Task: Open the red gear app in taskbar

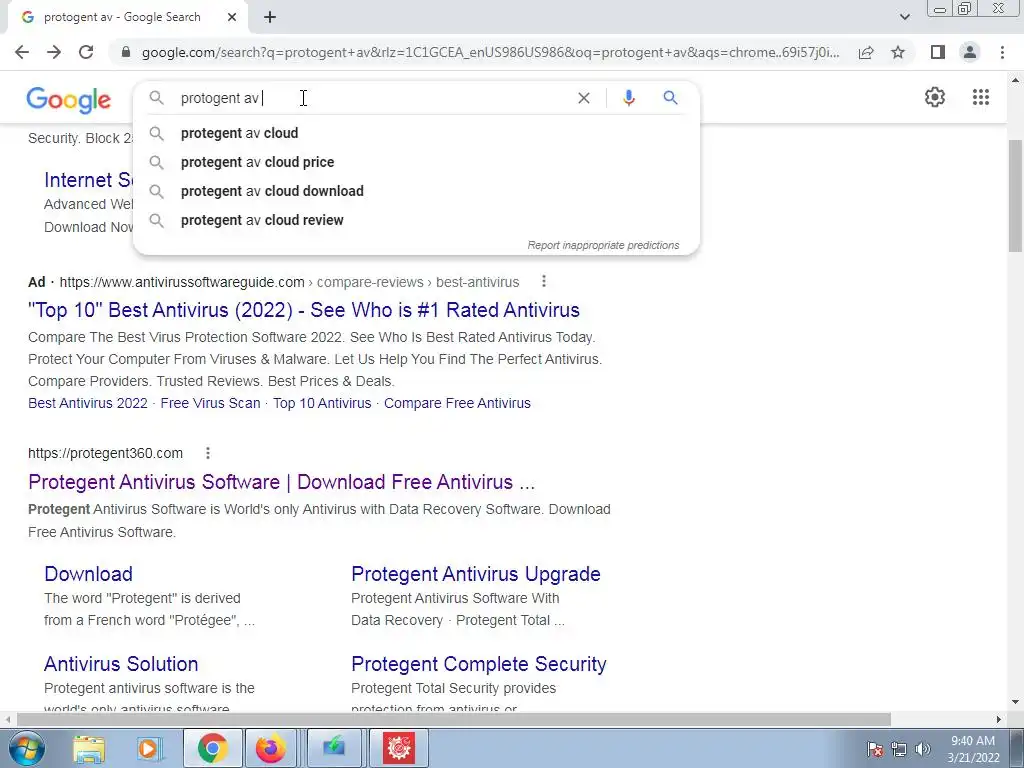Action: click(x=398, y=748)
